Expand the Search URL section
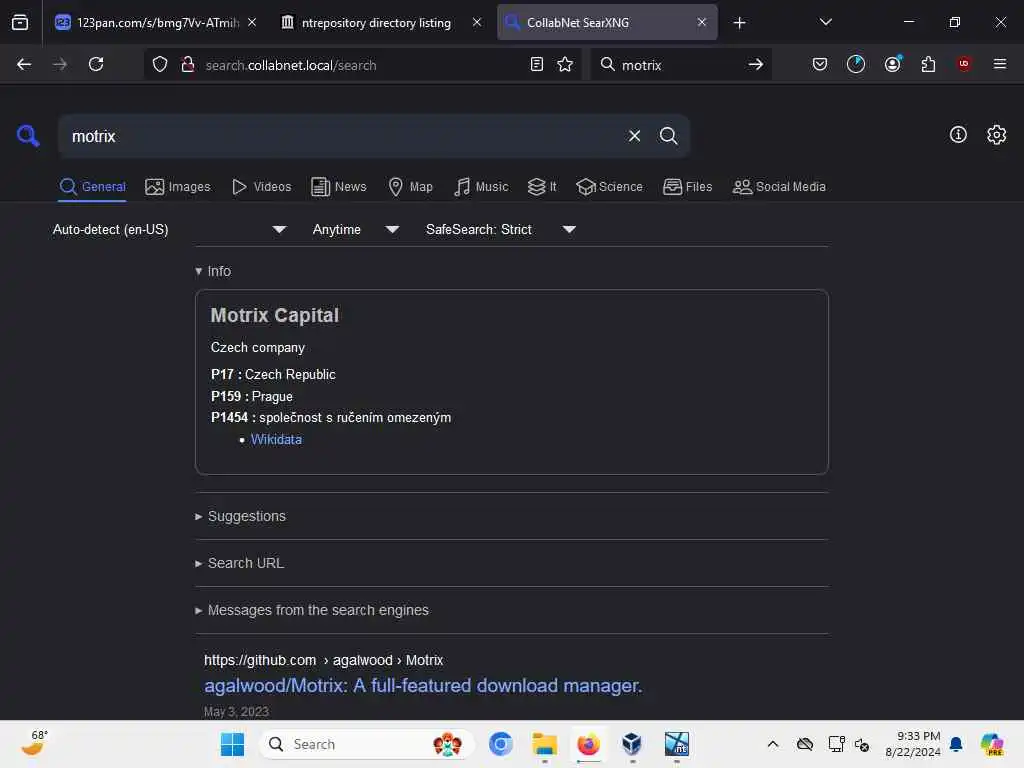 pos(239,563)
